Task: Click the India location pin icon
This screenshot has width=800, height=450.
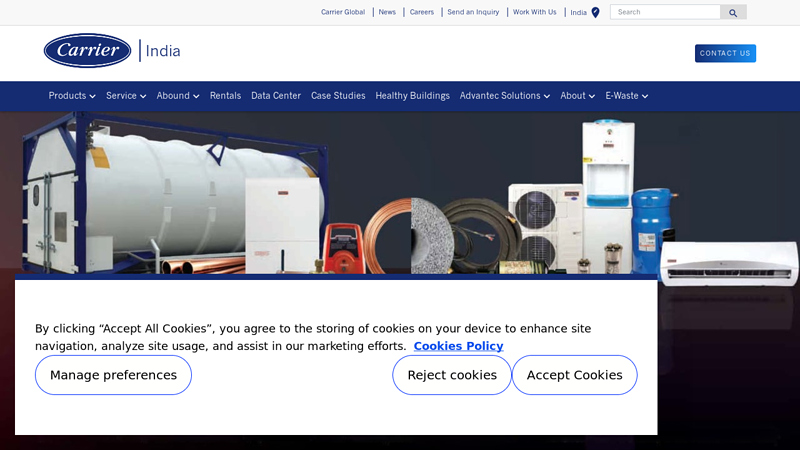Action: [595, 12]
